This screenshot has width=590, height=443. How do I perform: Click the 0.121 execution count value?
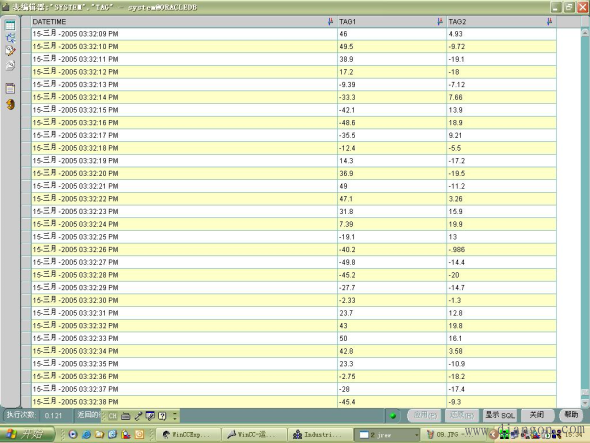pos(53,416)
